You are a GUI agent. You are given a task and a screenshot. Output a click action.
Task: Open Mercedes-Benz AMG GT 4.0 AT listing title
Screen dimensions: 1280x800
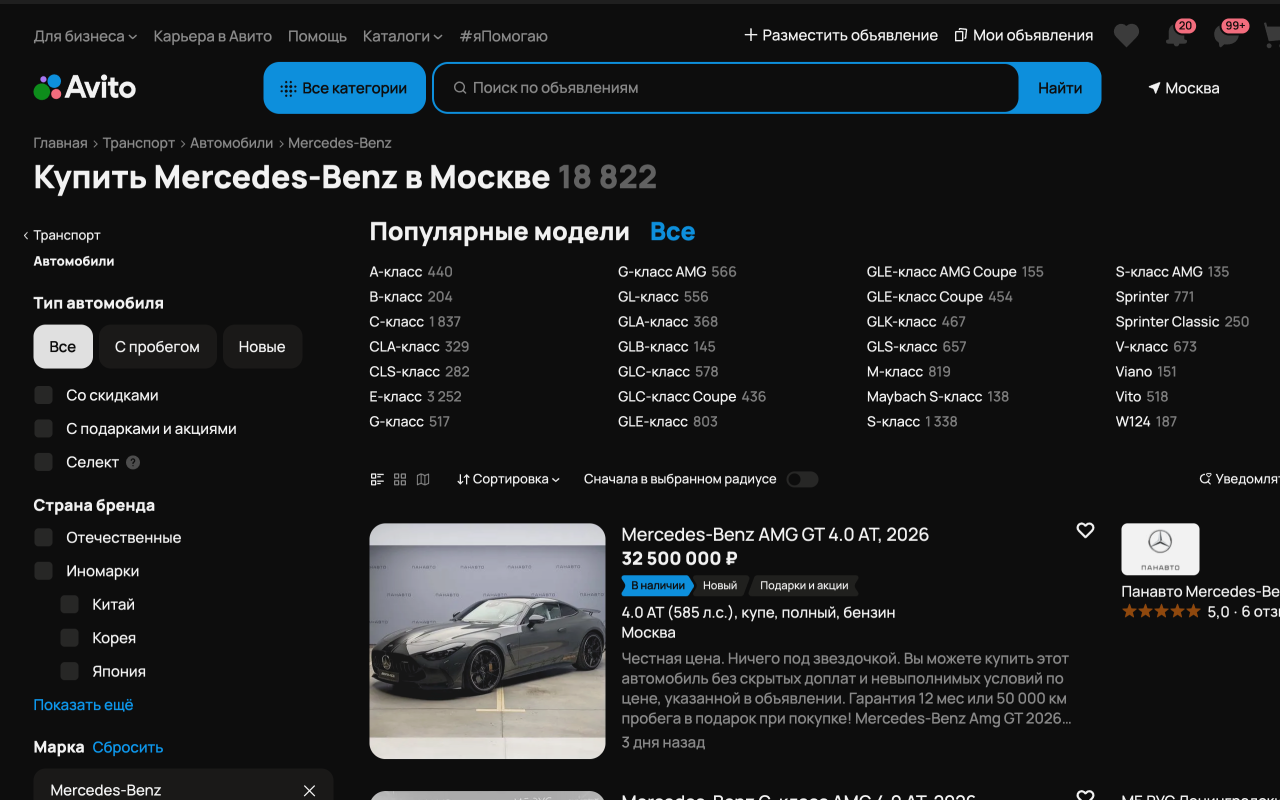tap(775, 535)
